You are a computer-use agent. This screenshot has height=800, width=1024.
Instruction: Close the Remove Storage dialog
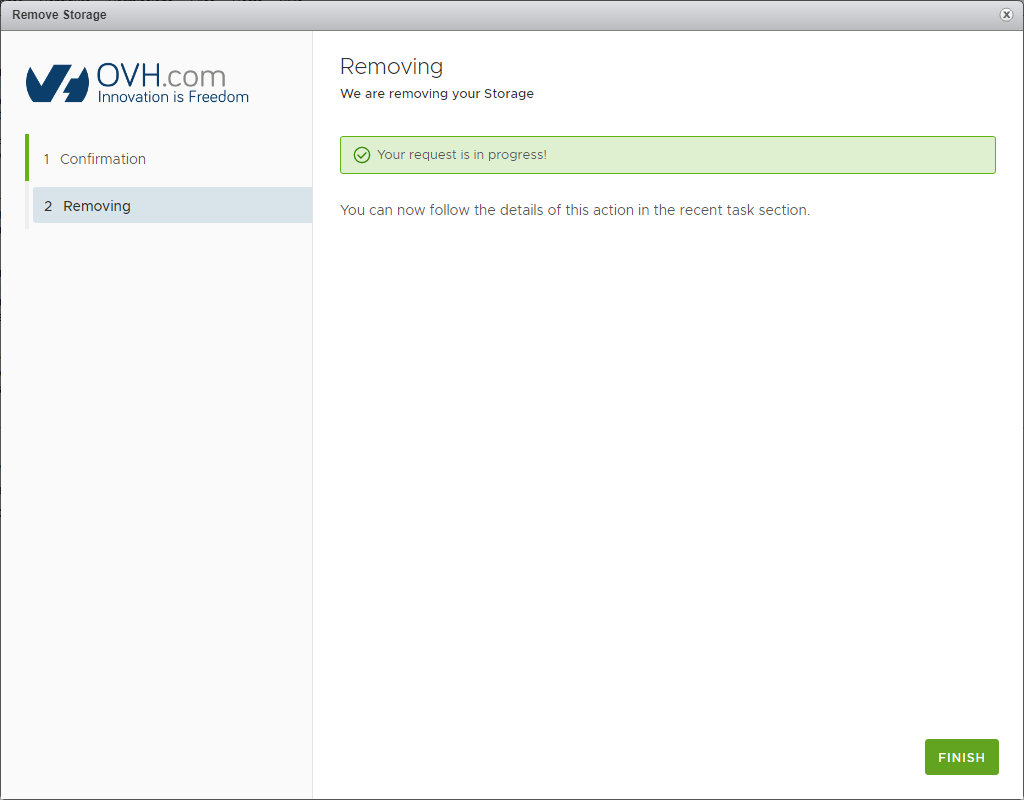(1006, 15)
